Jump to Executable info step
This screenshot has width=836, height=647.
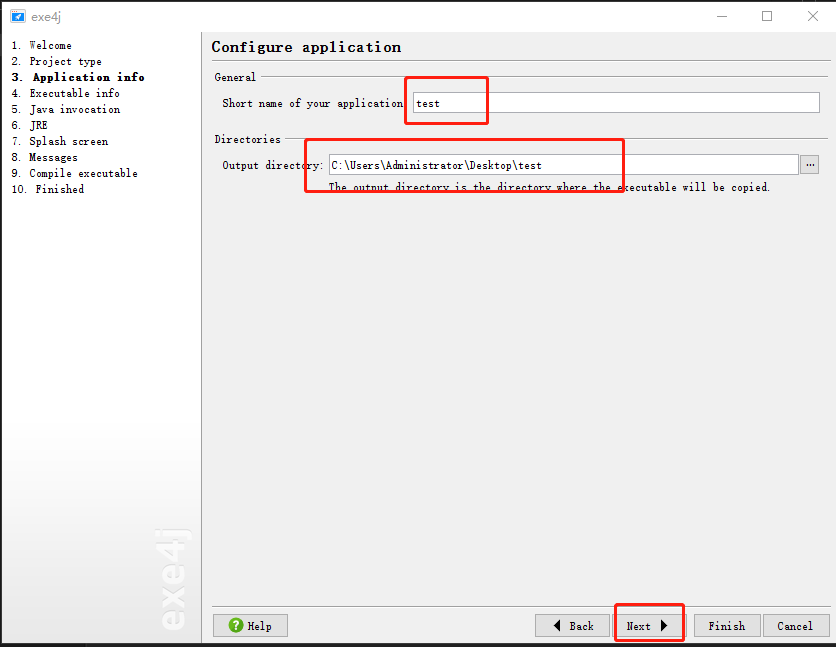click(x=66, y=93)
